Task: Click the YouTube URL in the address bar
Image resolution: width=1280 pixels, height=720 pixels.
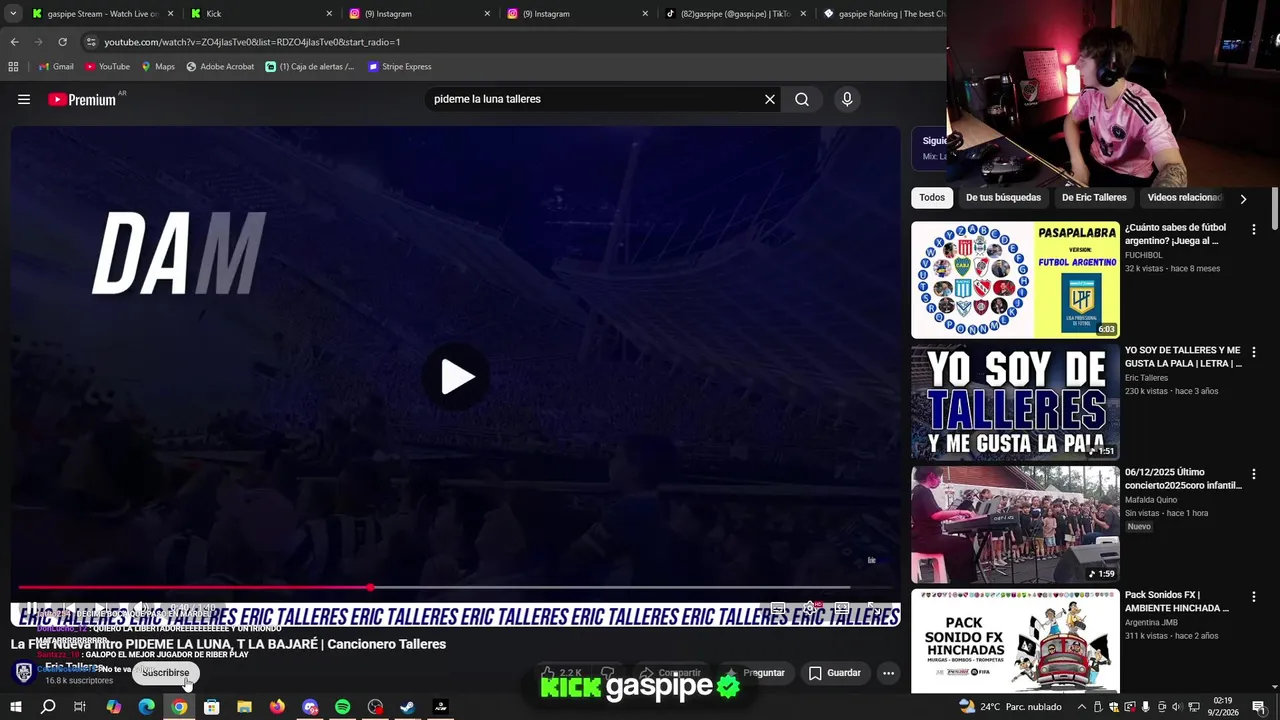Action: click(x=252, y=42)
